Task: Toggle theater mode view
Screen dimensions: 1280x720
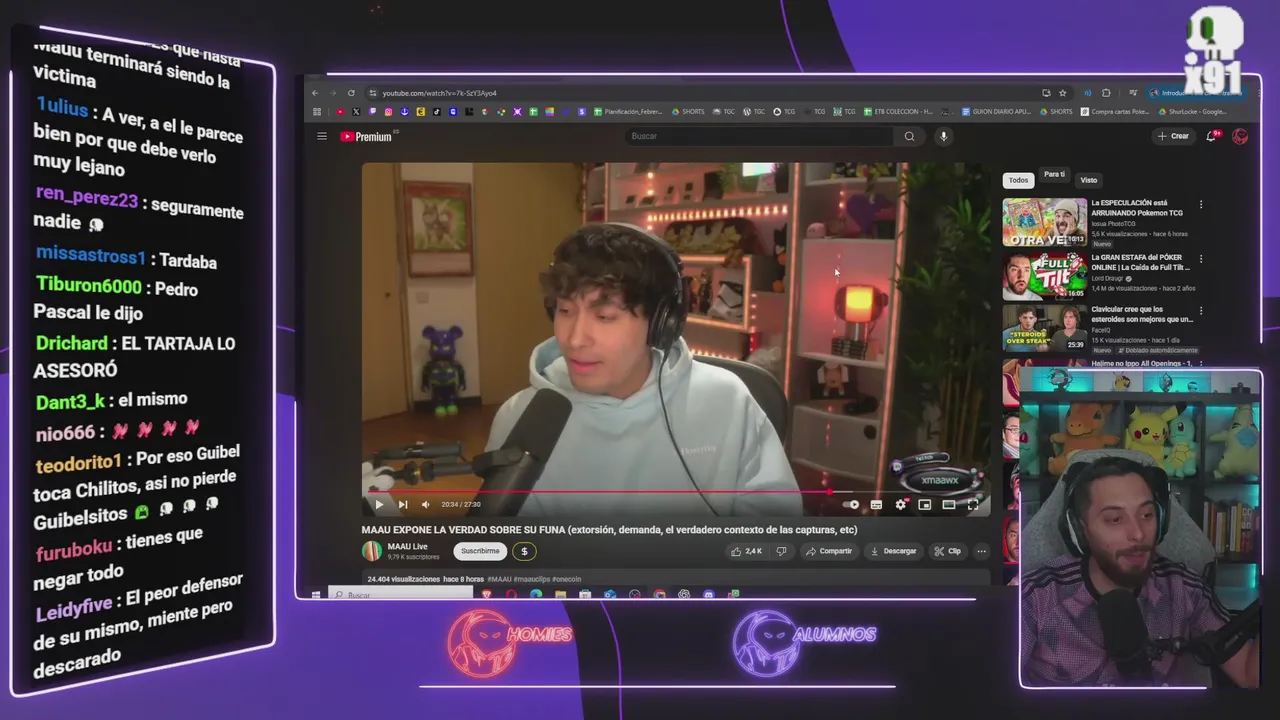Action: point(949,504)
